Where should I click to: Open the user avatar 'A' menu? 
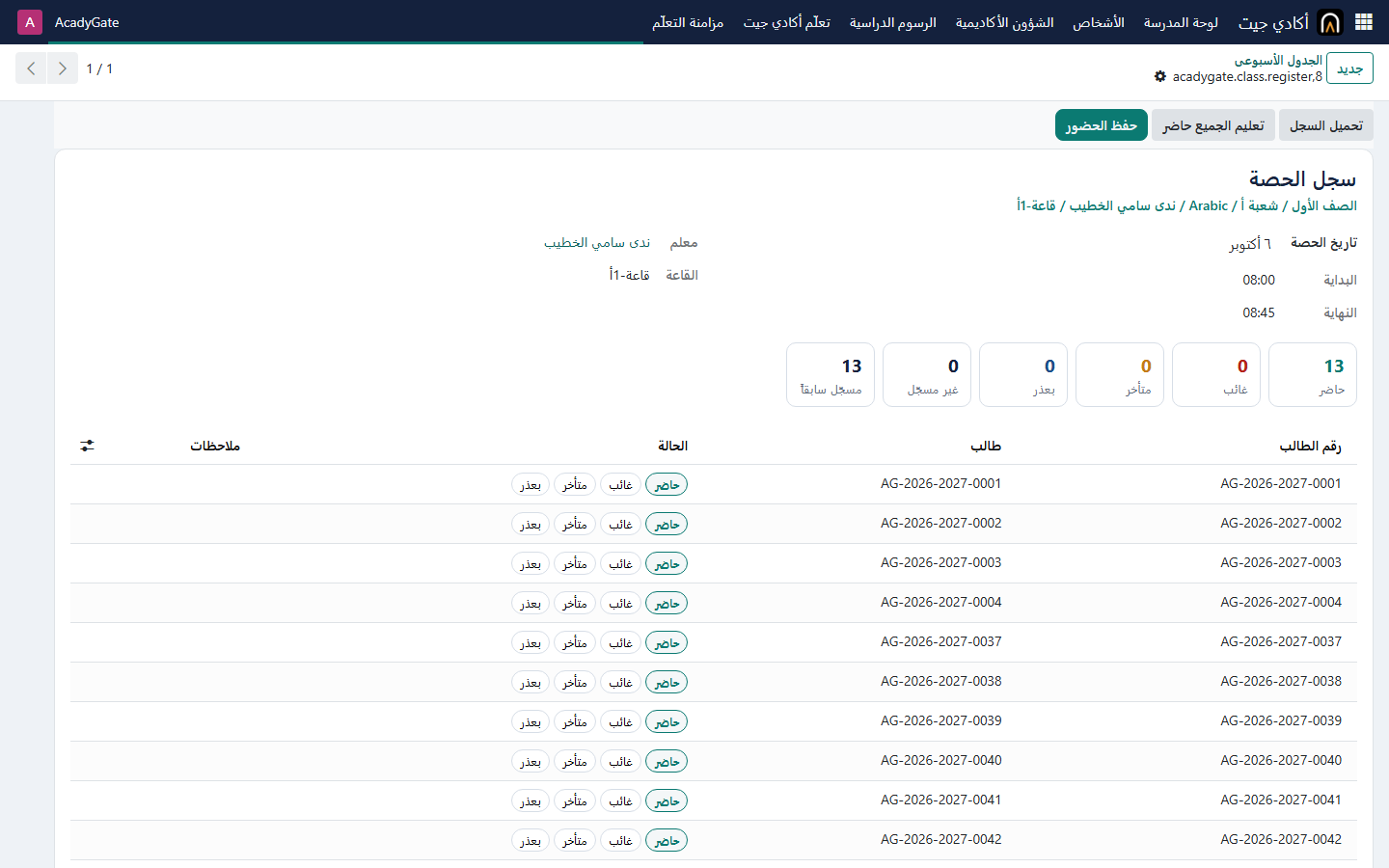[x=30, y=22]
